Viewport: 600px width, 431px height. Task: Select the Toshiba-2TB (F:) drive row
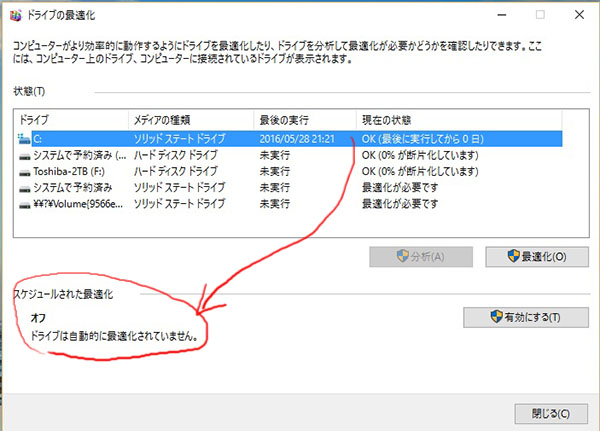[290, 171]
